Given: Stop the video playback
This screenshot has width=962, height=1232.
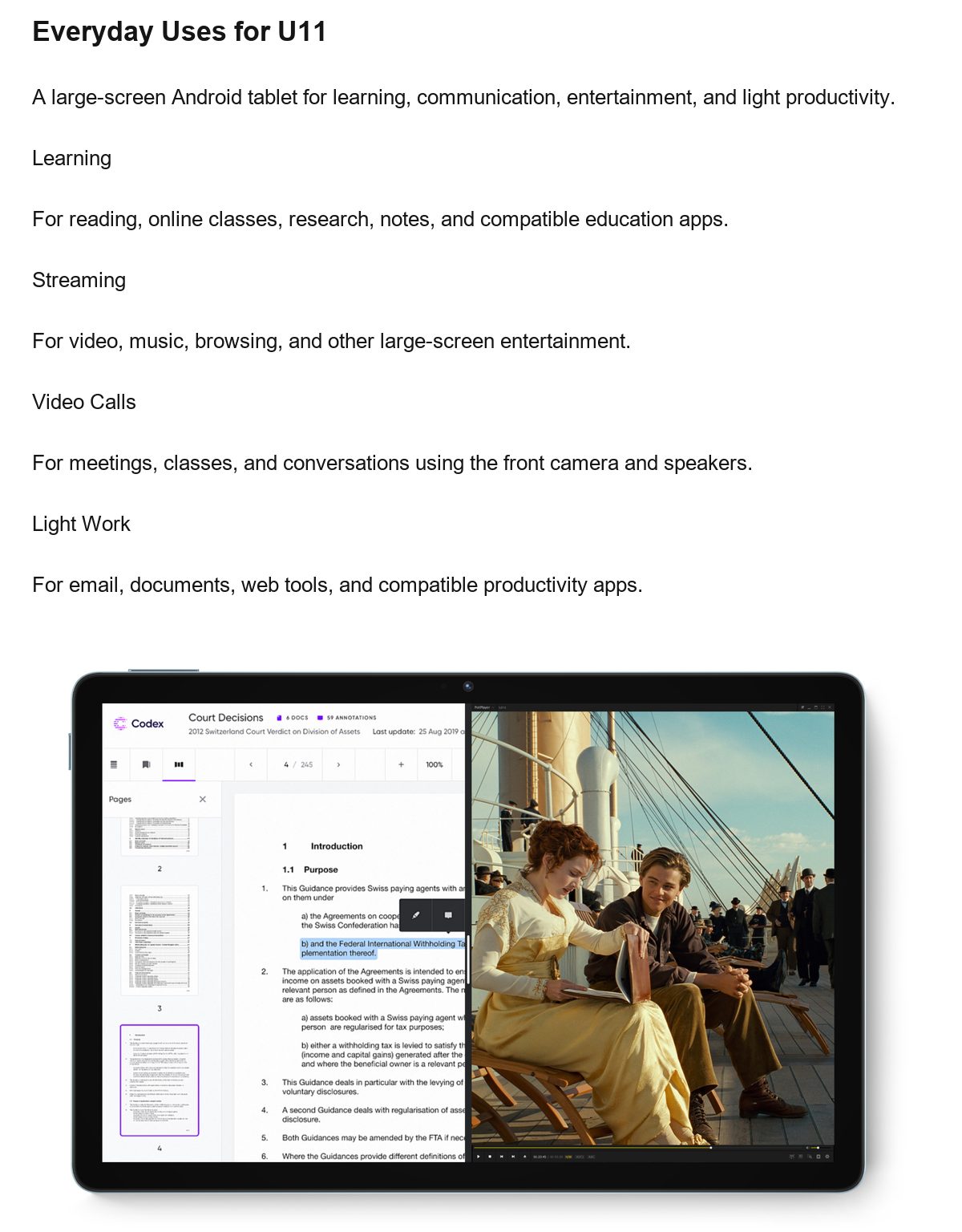Looking at the screenshot, I should coord(490,1157).
